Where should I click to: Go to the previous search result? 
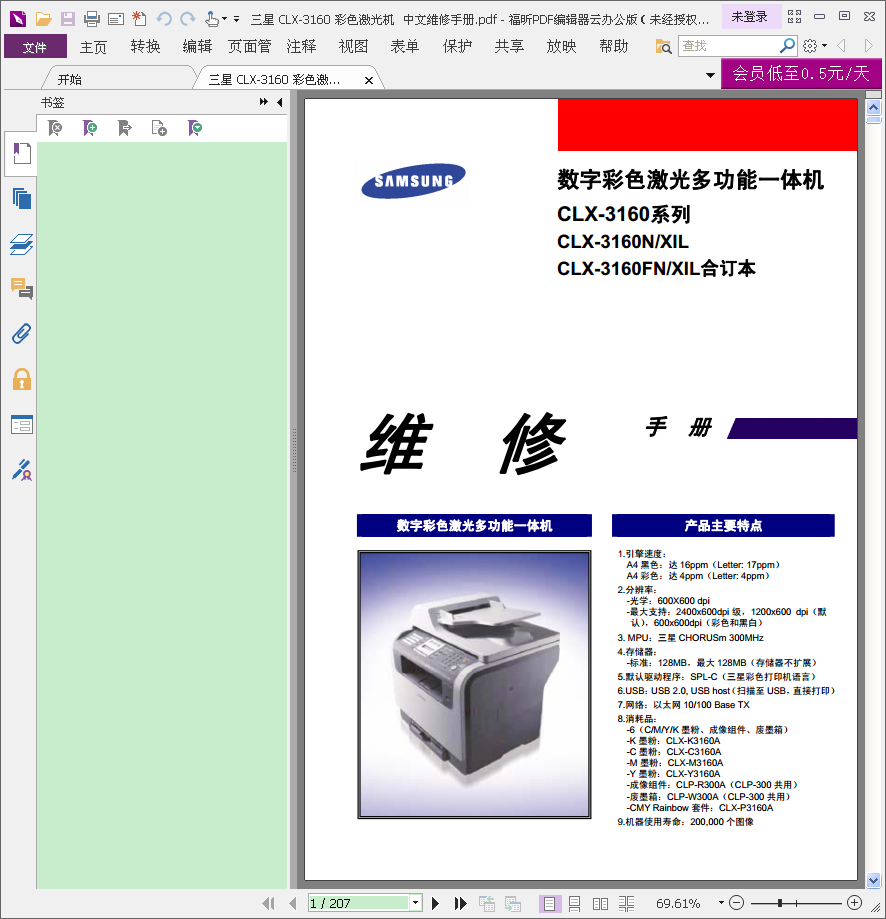pos(841,46)
